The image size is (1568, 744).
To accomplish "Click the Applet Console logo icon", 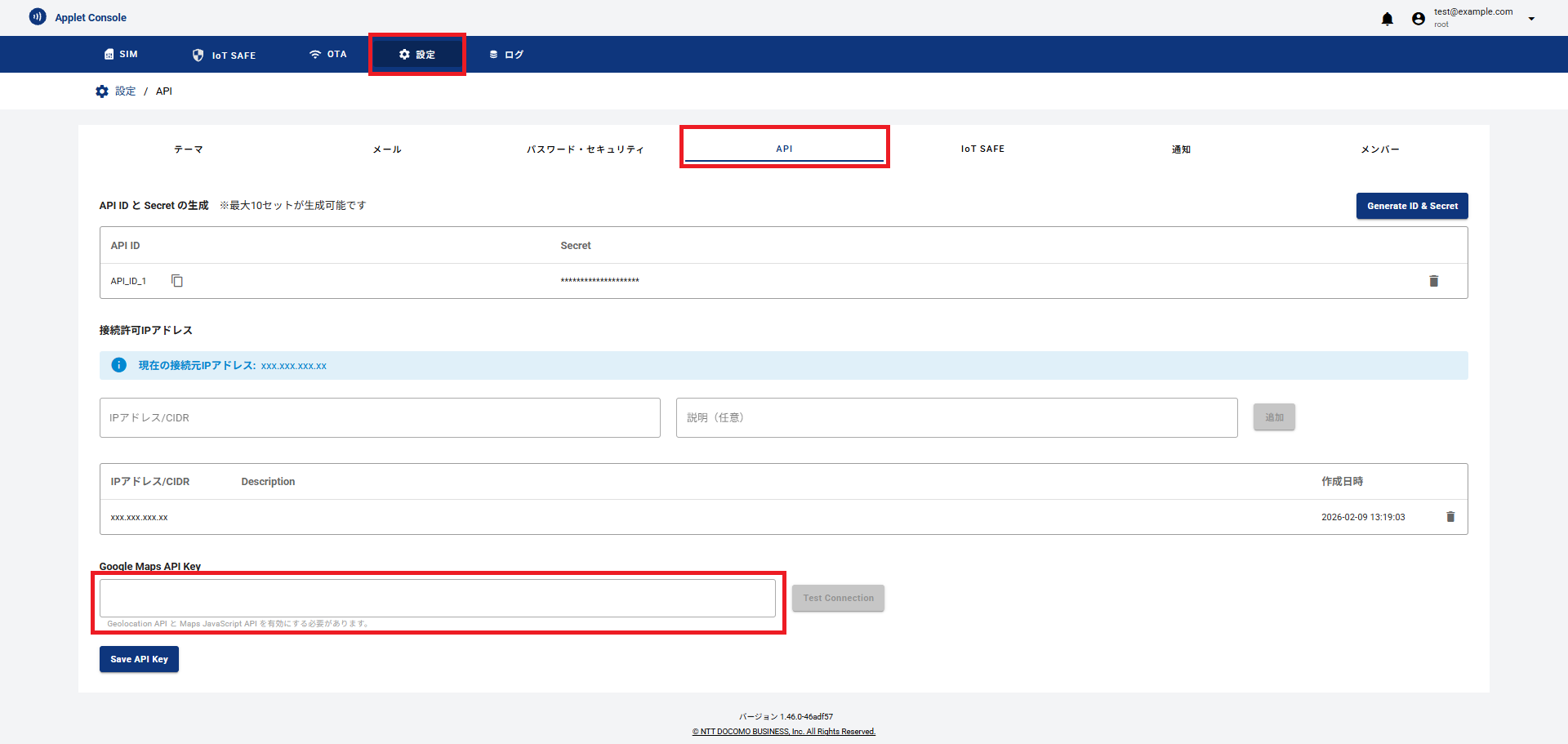I will tap(38, 17).
